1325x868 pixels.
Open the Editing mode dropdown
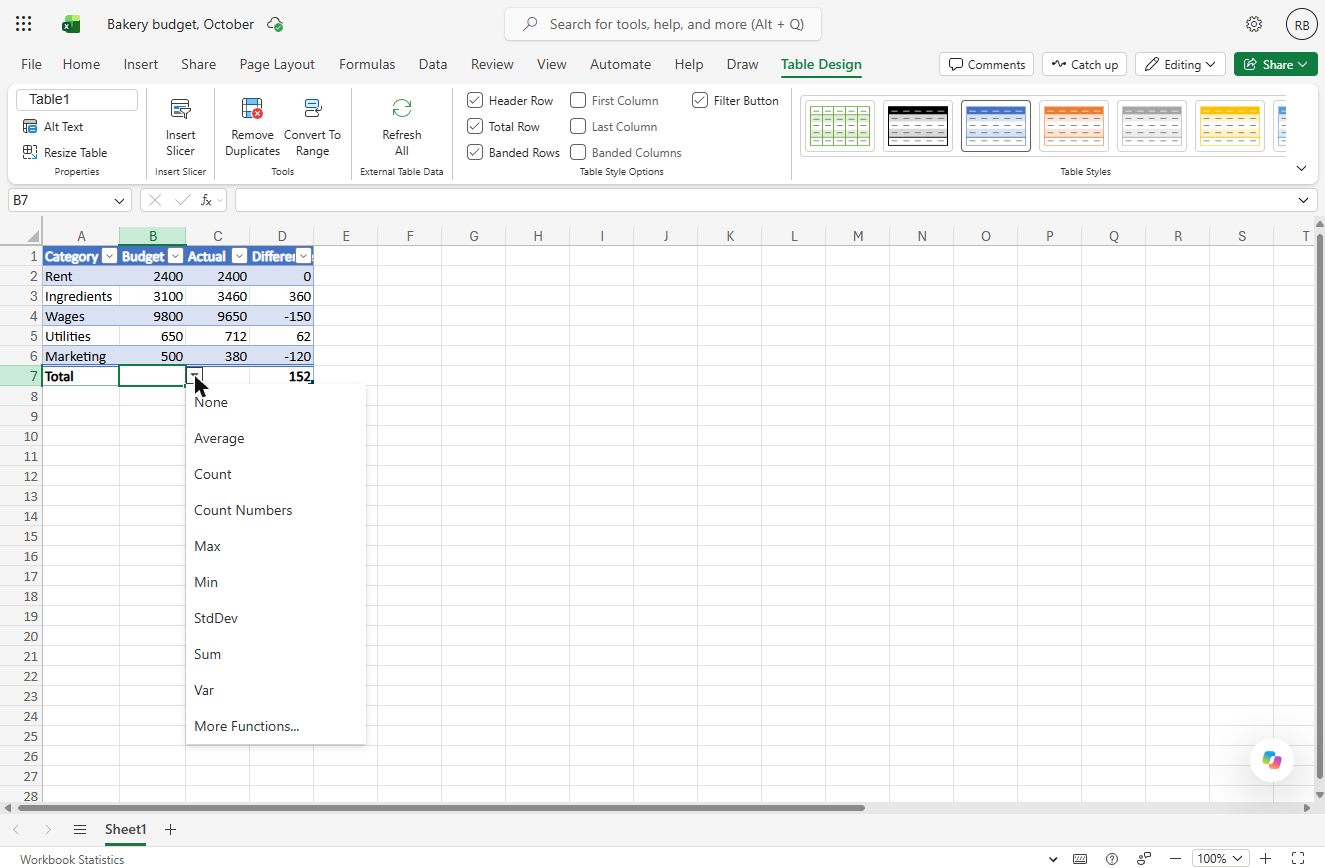1180,64
